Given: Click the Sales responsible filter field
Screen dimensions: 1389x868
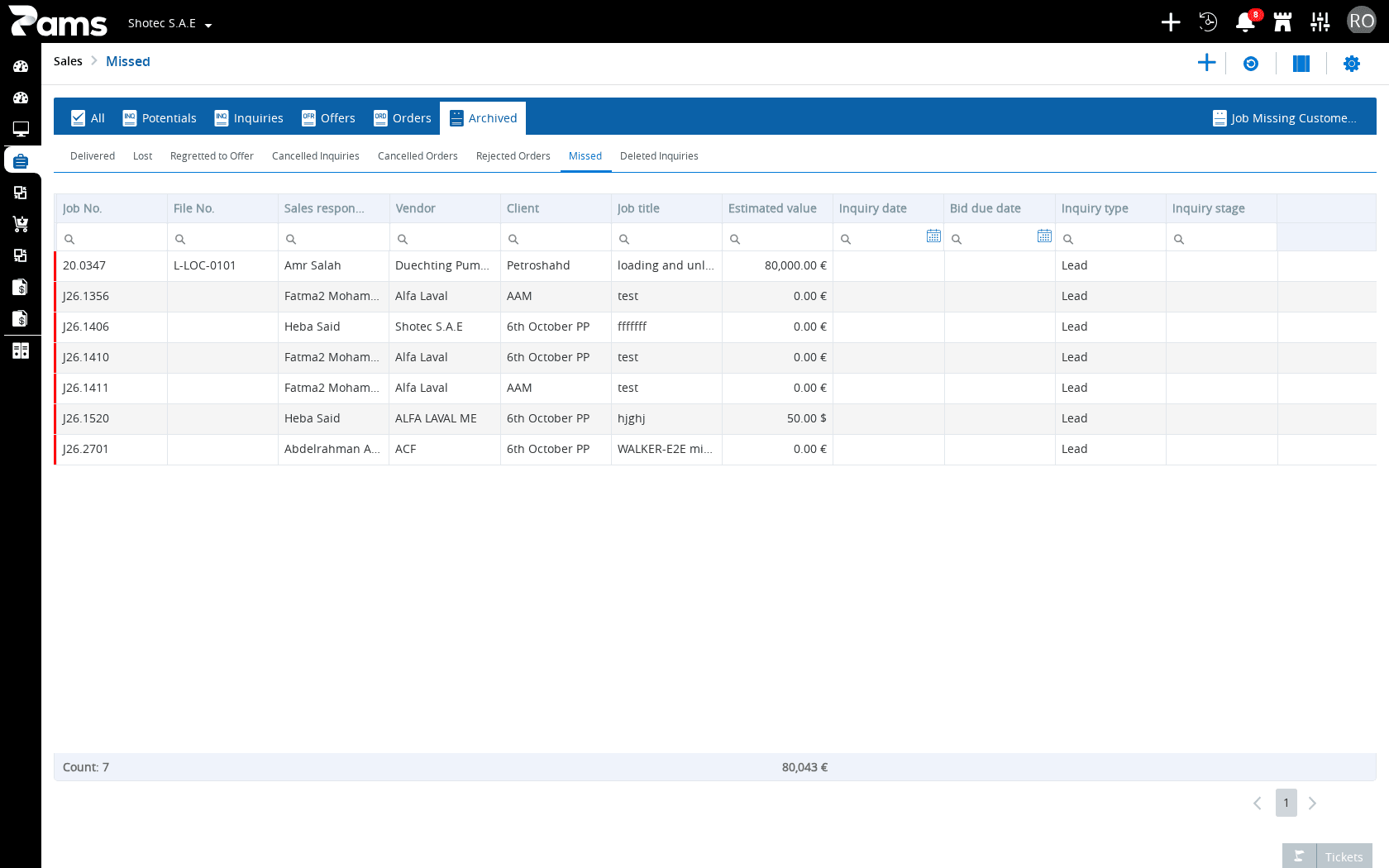Looking at the screenshot, I should click(x=333, y=238).
